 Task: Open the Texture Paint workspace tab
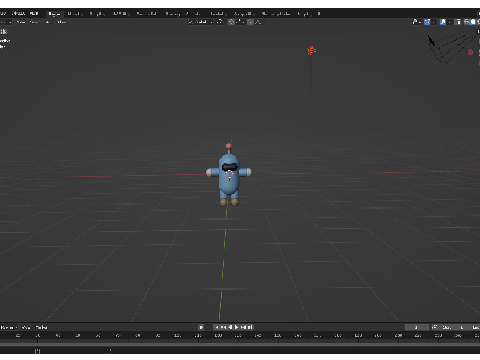(147, 14)
